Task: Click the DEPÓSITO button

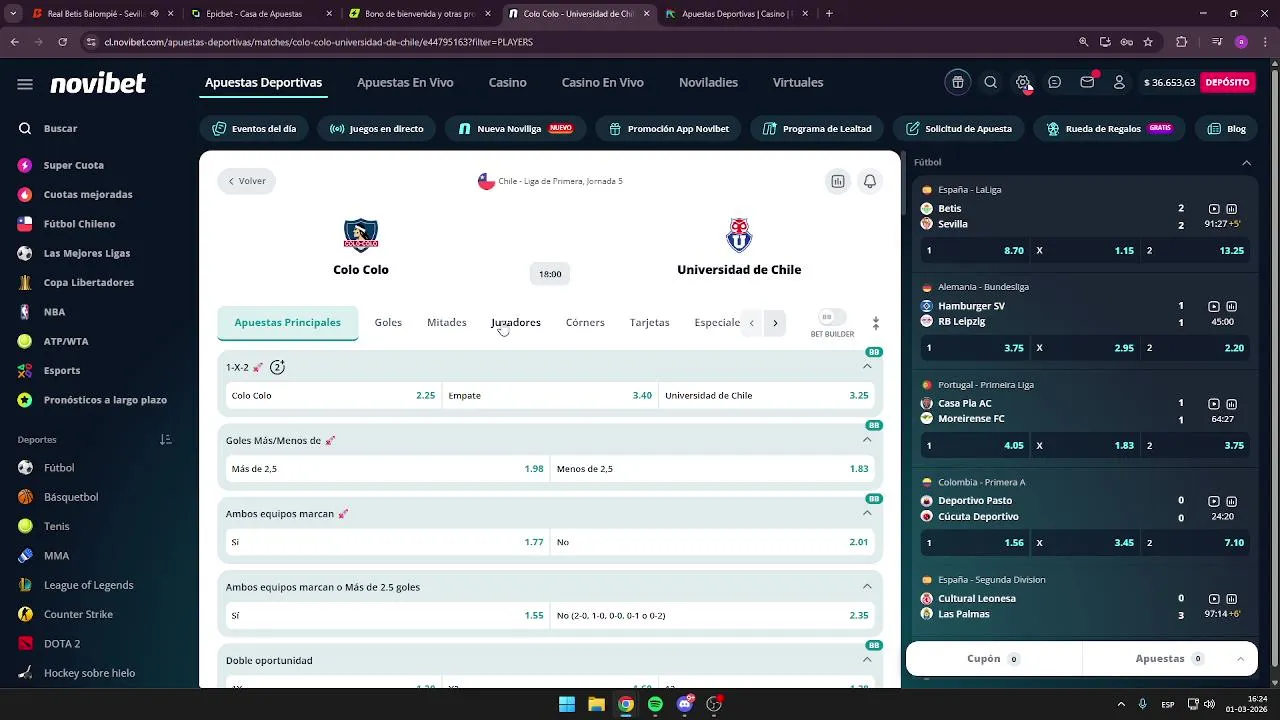Action: [x=1227, y=83]
